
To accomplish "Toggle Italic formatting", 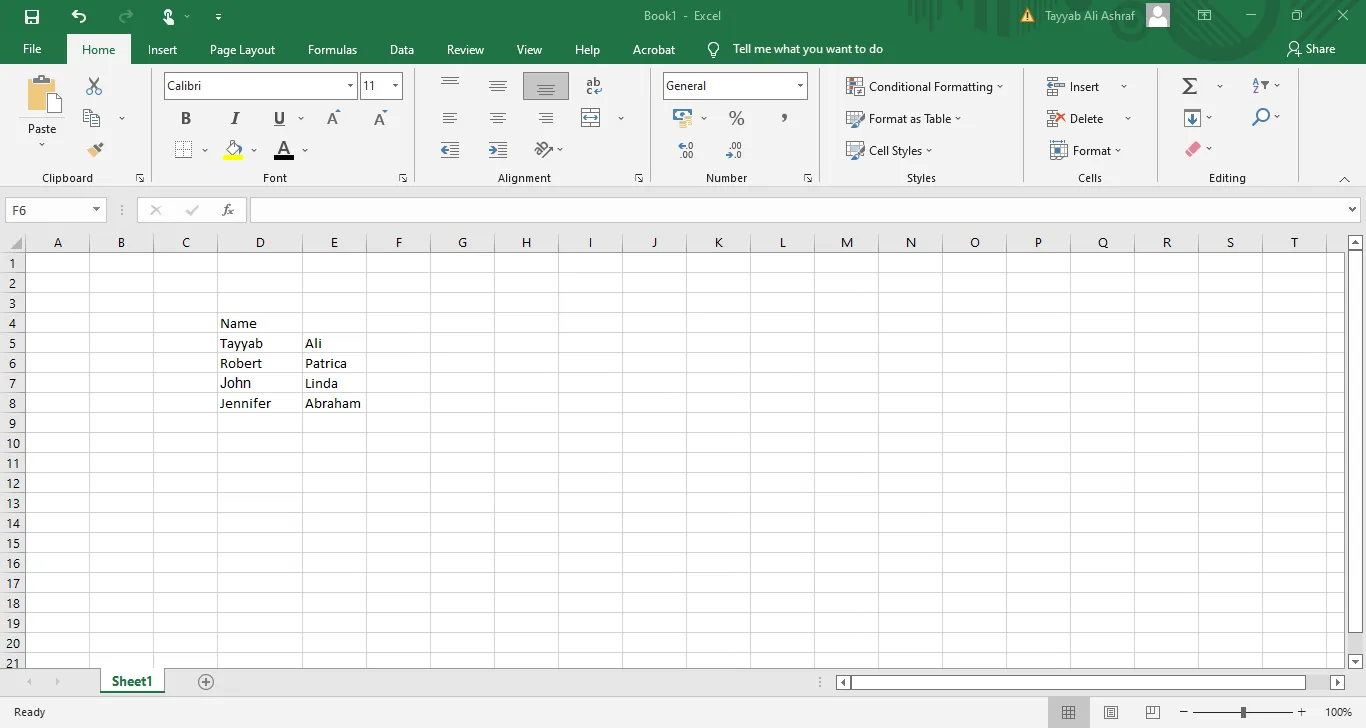I will (x=235, y=119).
